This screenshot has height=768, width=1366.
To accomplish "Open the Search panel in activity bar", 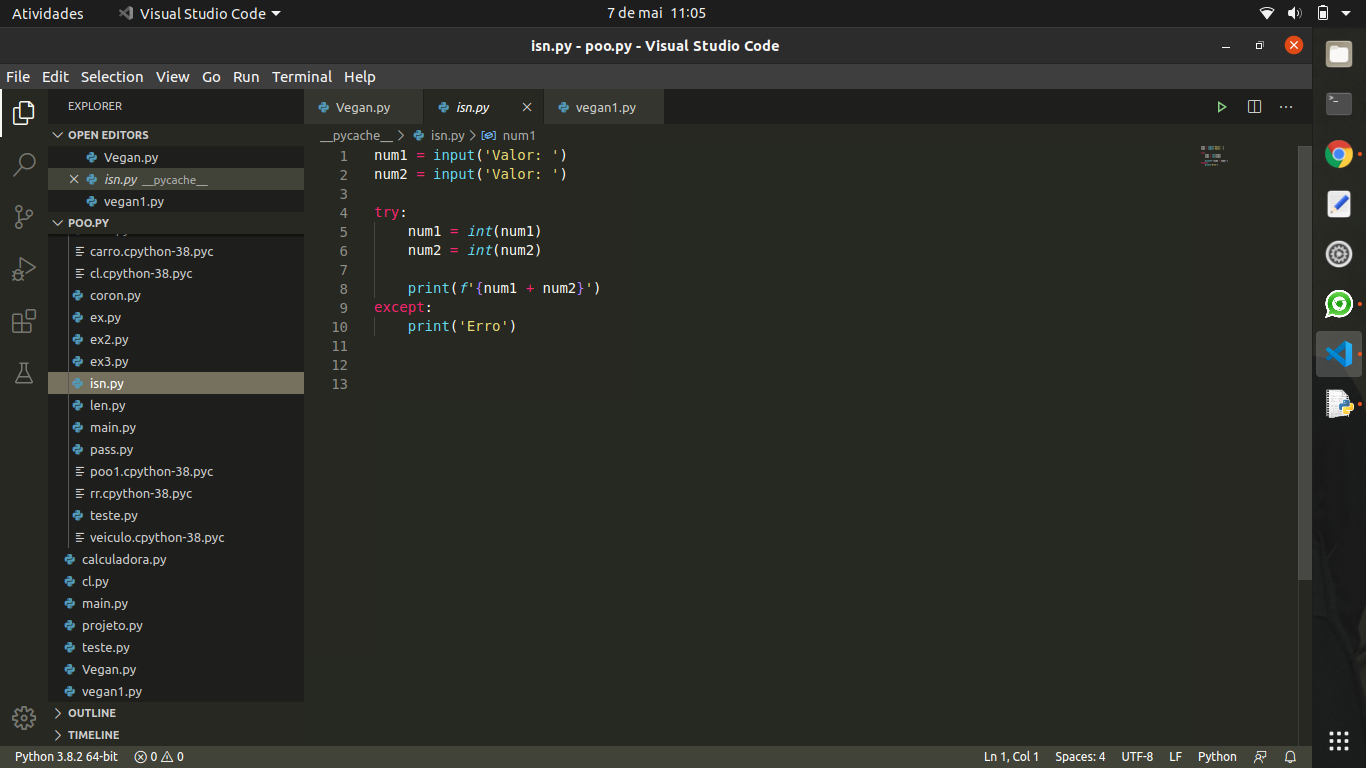I will coord(23,164).
